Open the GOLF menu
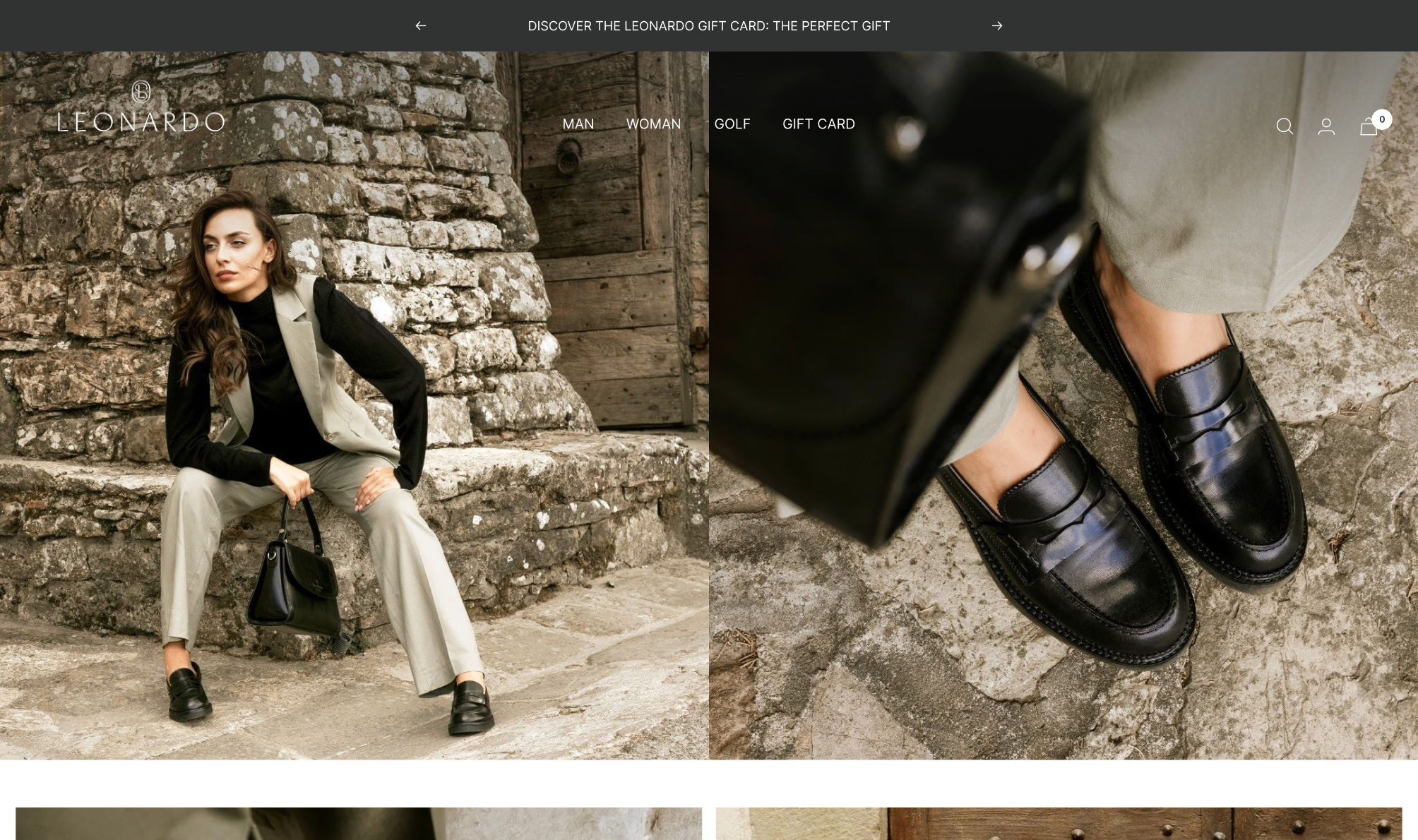The image size is (1418, 840). coord(732,124)
